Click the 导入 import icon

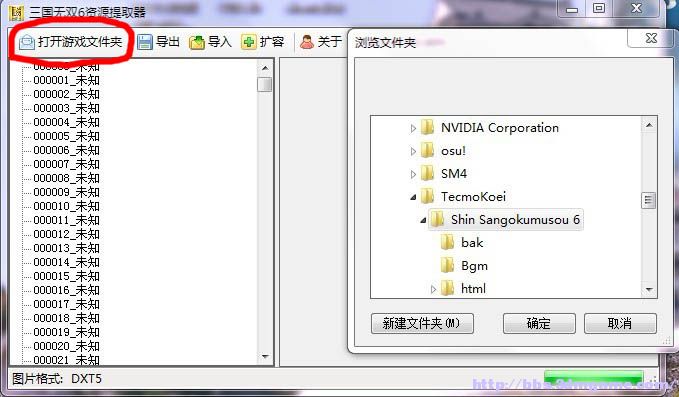coord(197,42)
